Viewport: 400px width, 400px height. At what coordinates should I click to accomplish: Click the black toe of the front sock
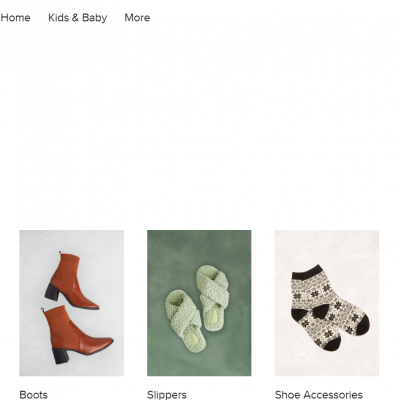point(332,343)
